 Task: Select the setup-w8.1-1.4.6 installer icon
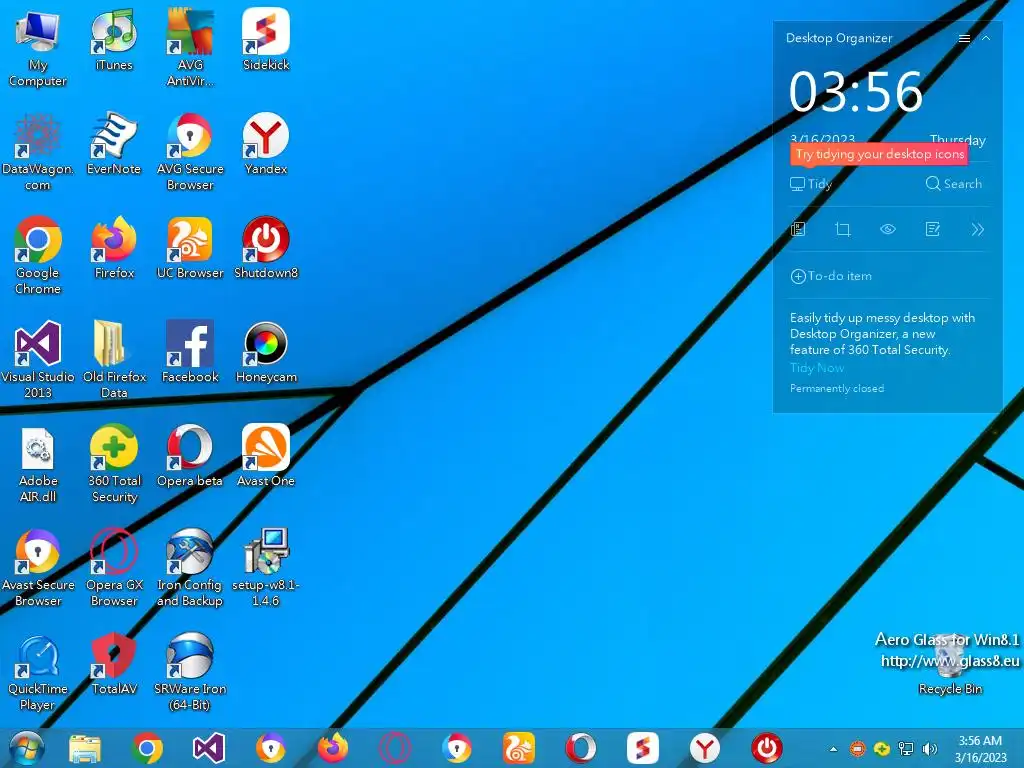click(x=266, y=568)
